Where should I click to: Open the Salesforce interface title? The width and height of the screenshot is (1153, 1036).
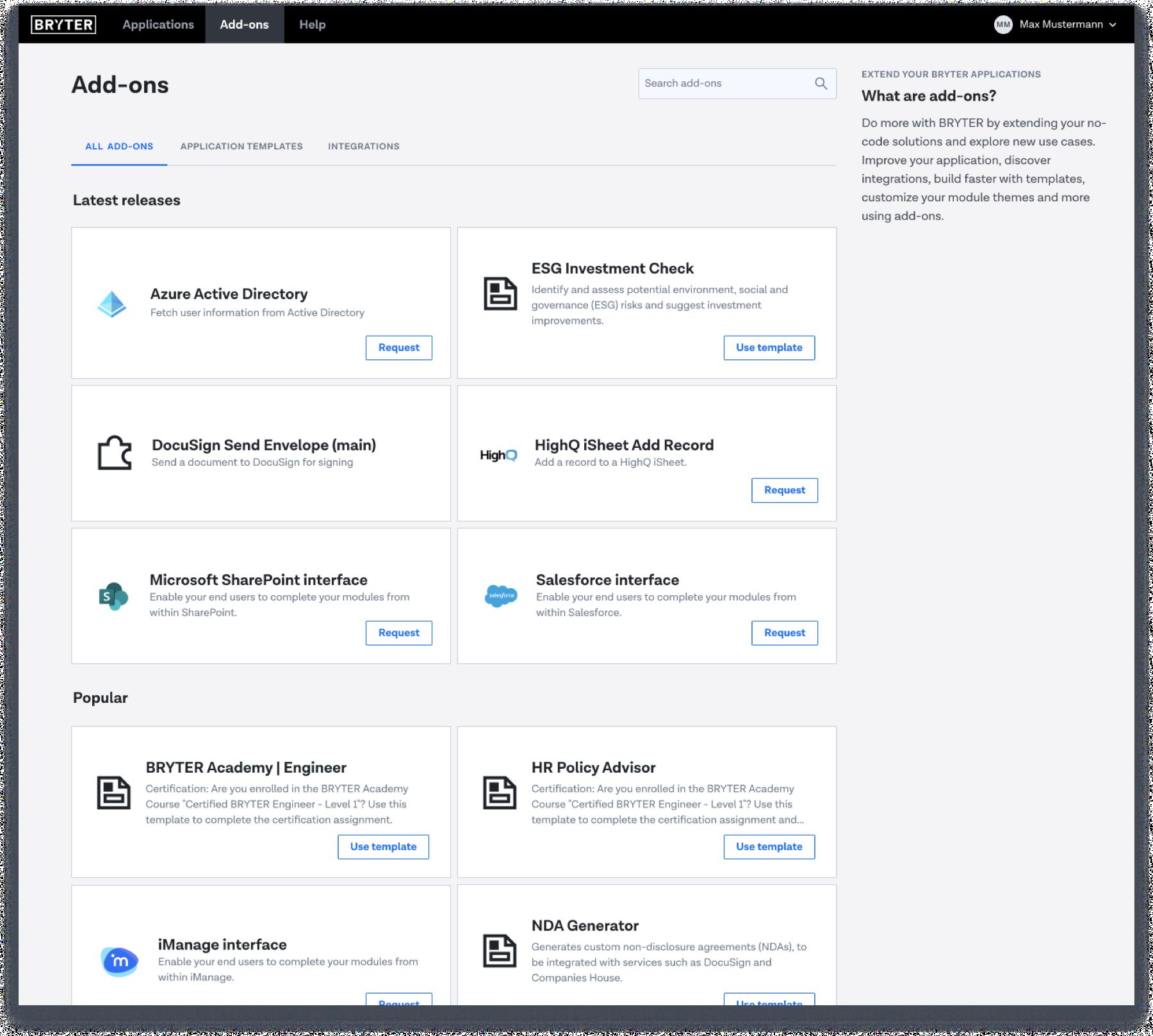tap(607, 580)
